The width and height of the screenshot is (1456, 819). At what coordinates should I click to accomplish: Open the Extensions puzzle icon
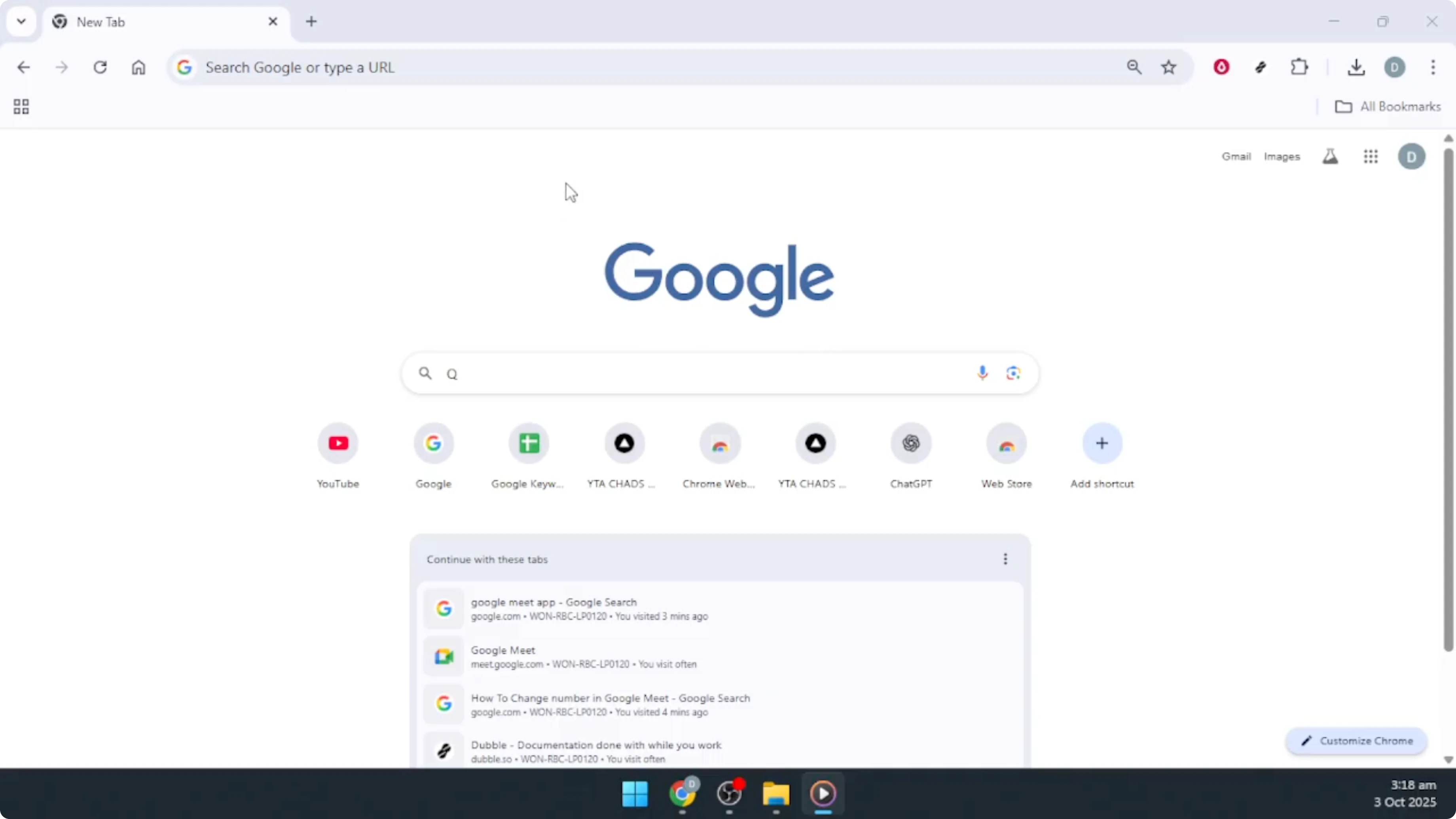pos(1299,67)
